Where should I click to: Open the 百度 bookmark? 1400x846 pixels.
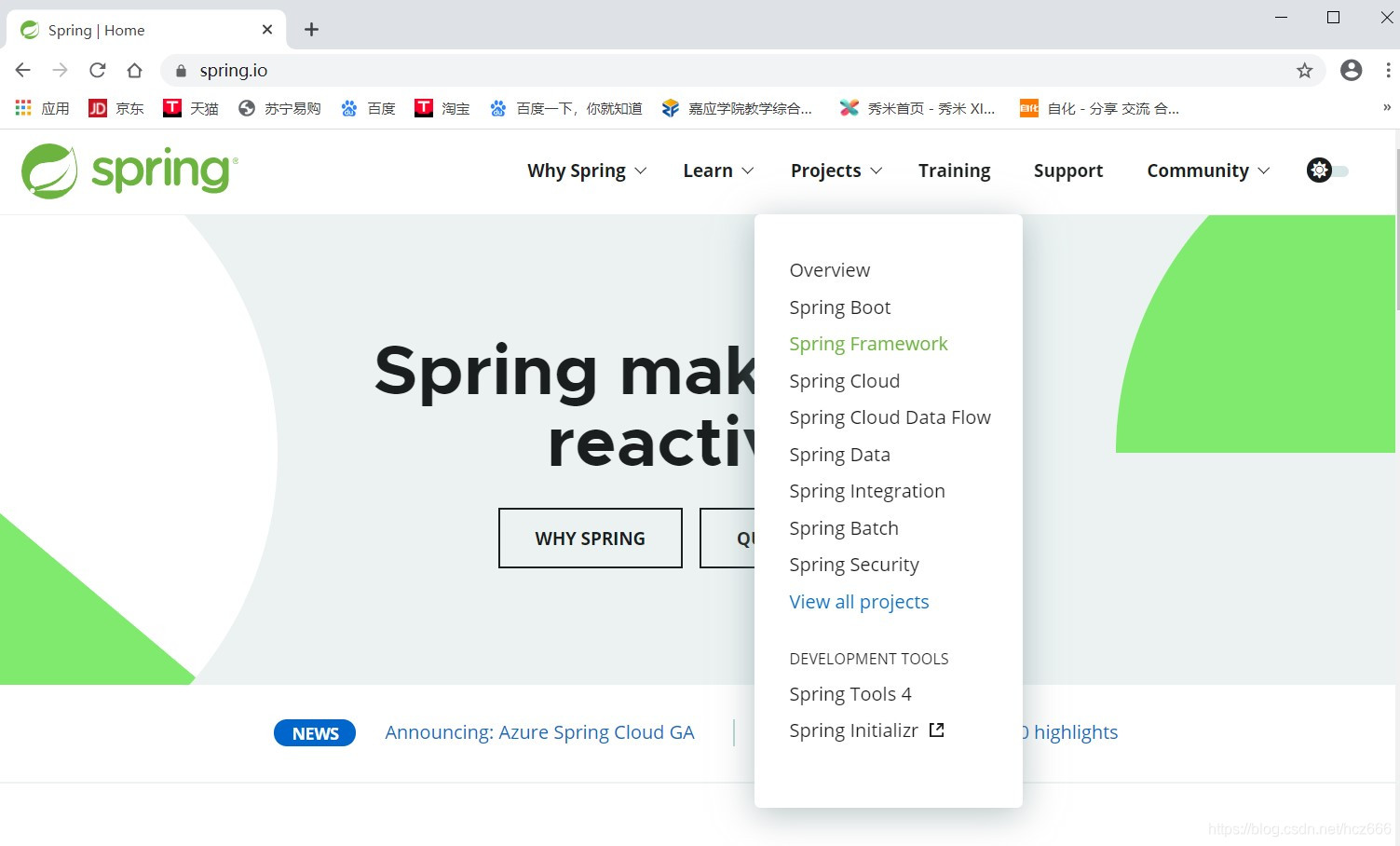368,108
